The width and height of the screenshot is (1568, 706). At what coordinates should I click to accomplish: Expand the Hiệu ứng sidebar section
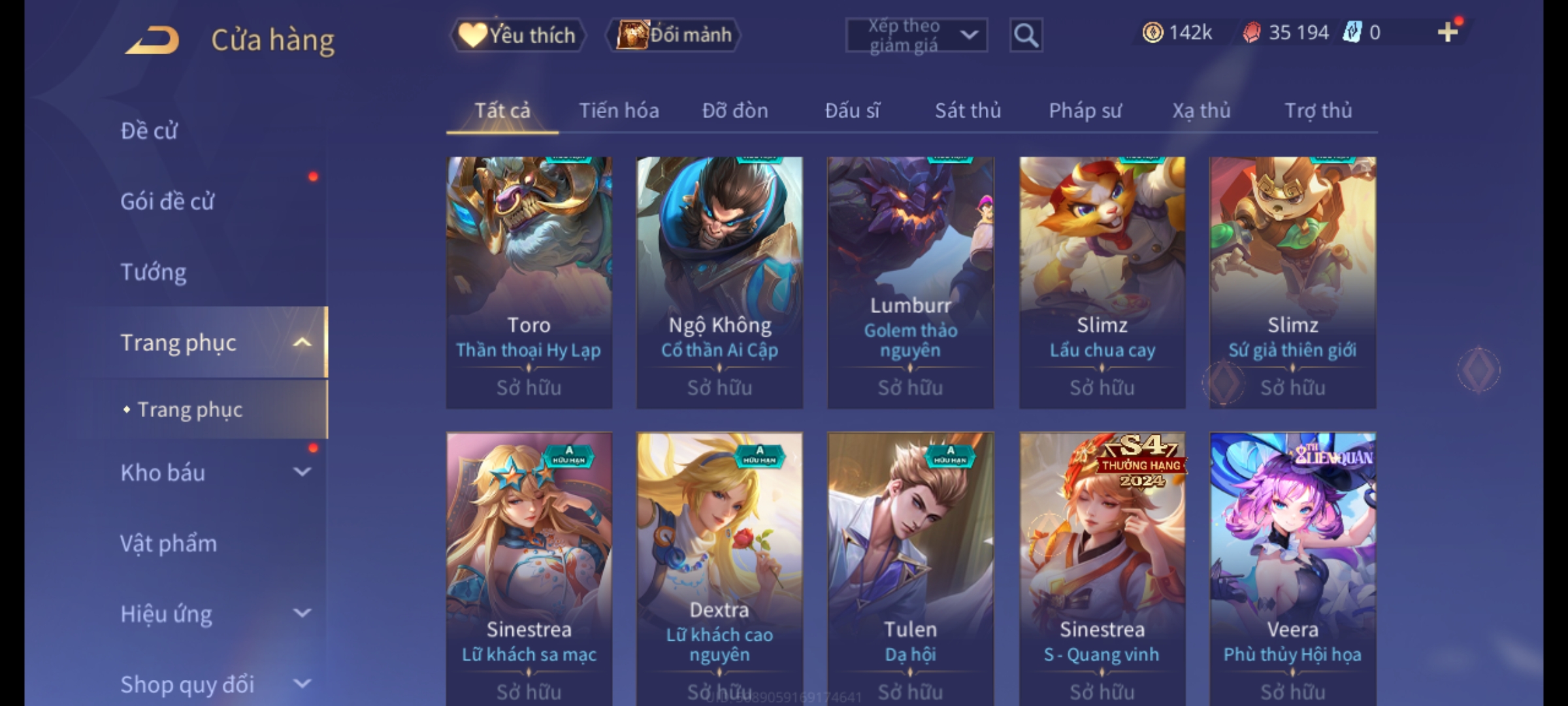(x=302, y=613)
